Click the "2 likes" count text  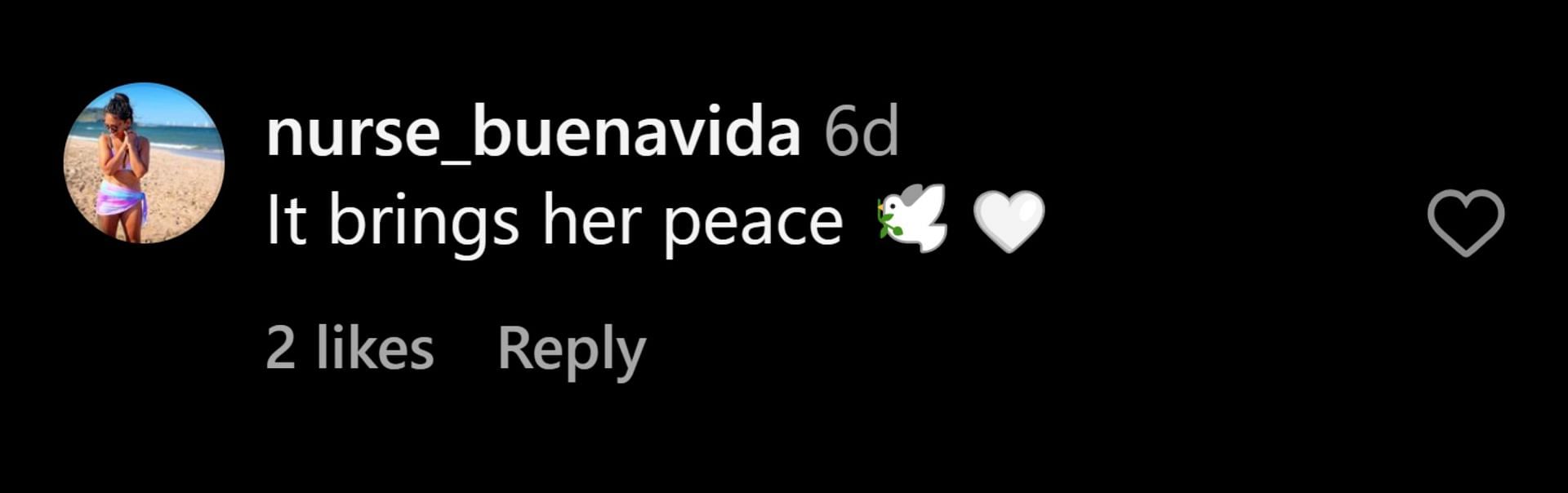point(350,348)
